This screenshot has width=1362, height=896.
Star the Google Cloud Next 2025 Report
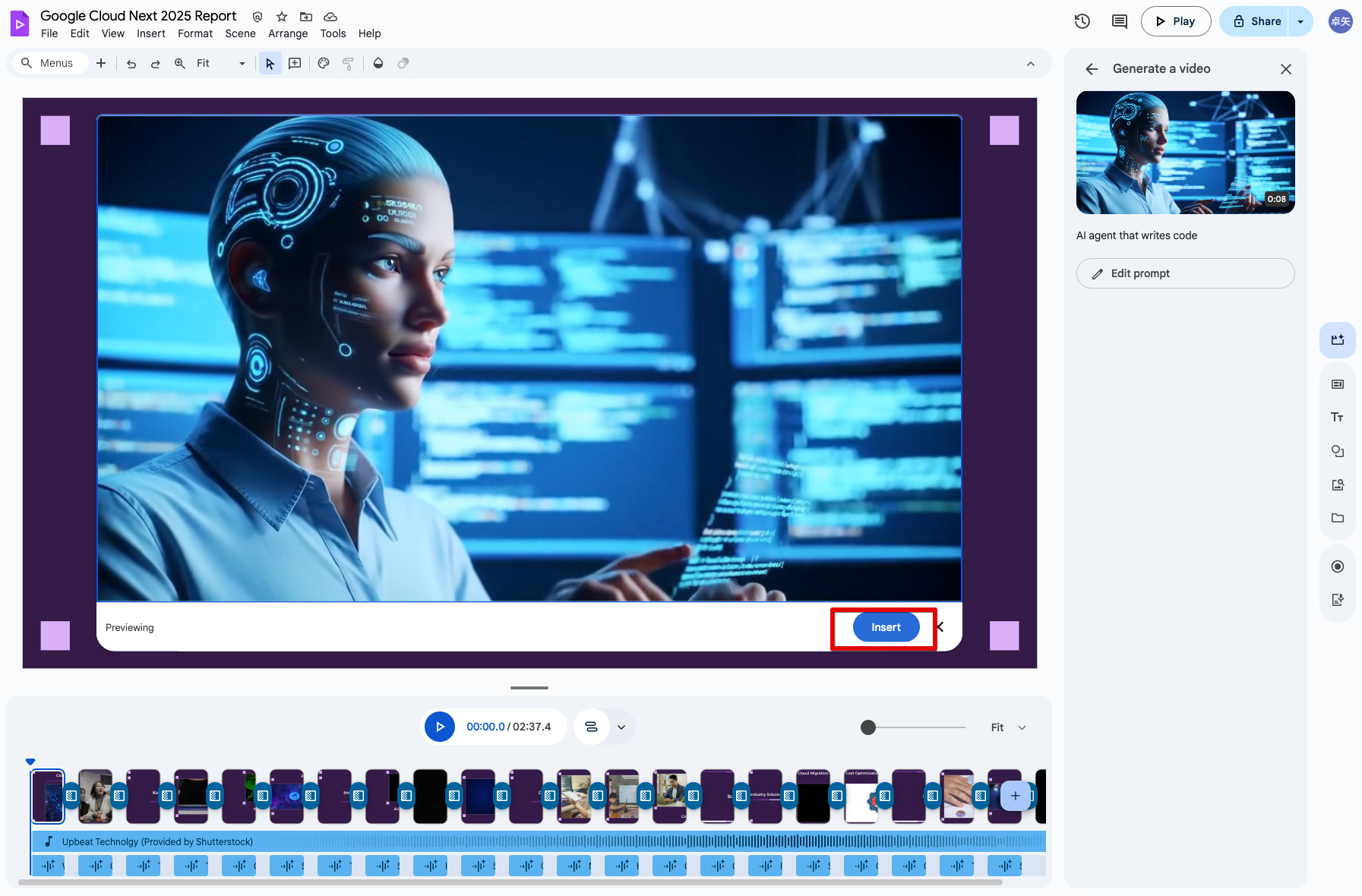pyautogui.click(x=282, y=17)
